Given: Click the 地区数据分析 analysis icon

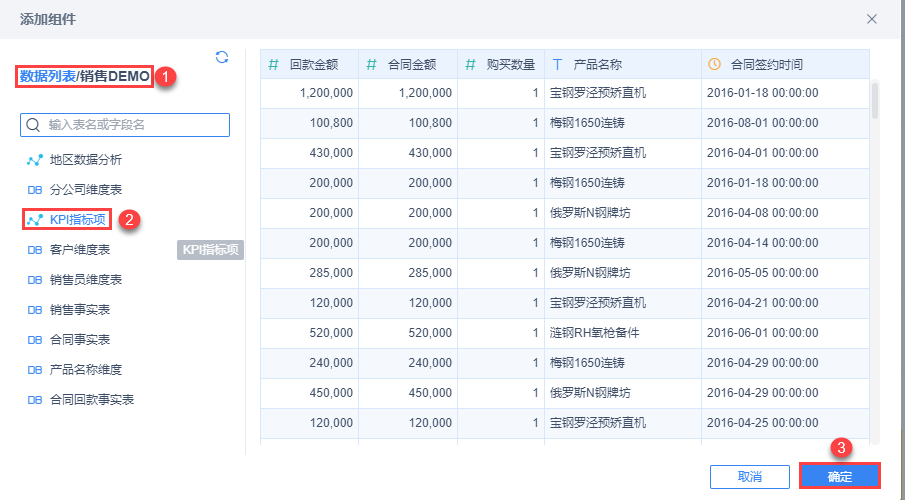Looking at the screenshot, I should (x=35, y=159).
